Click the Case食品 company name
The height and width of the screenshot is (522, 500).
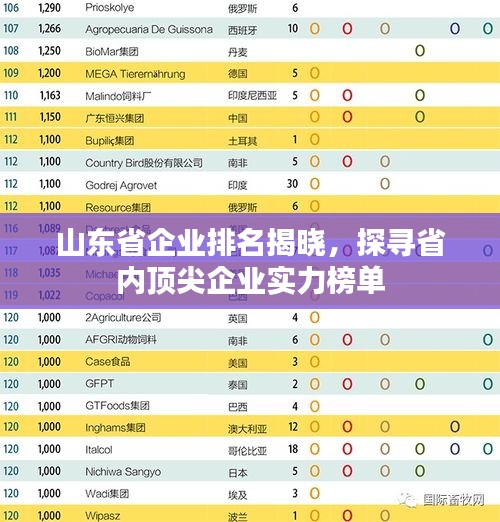[108, 362]
